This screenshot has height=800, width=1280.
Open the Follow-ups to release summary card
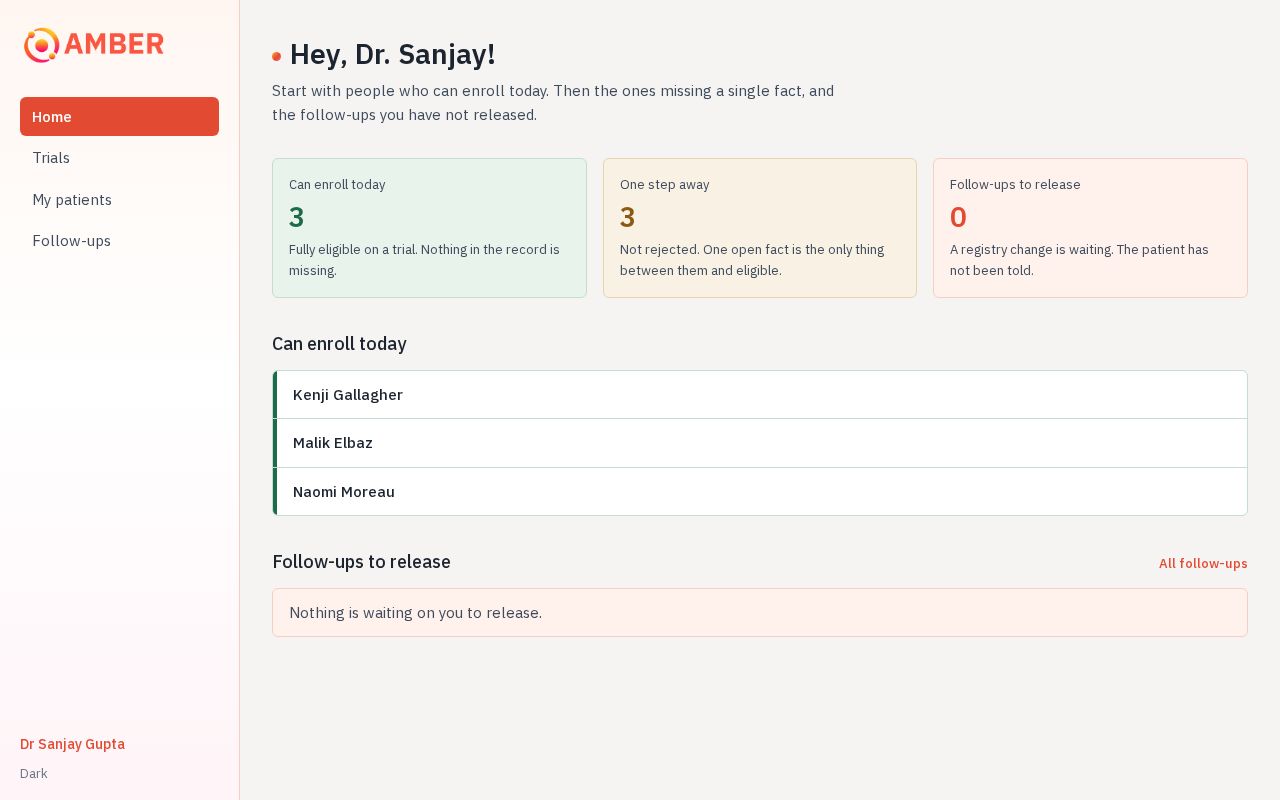[1090, 228]
